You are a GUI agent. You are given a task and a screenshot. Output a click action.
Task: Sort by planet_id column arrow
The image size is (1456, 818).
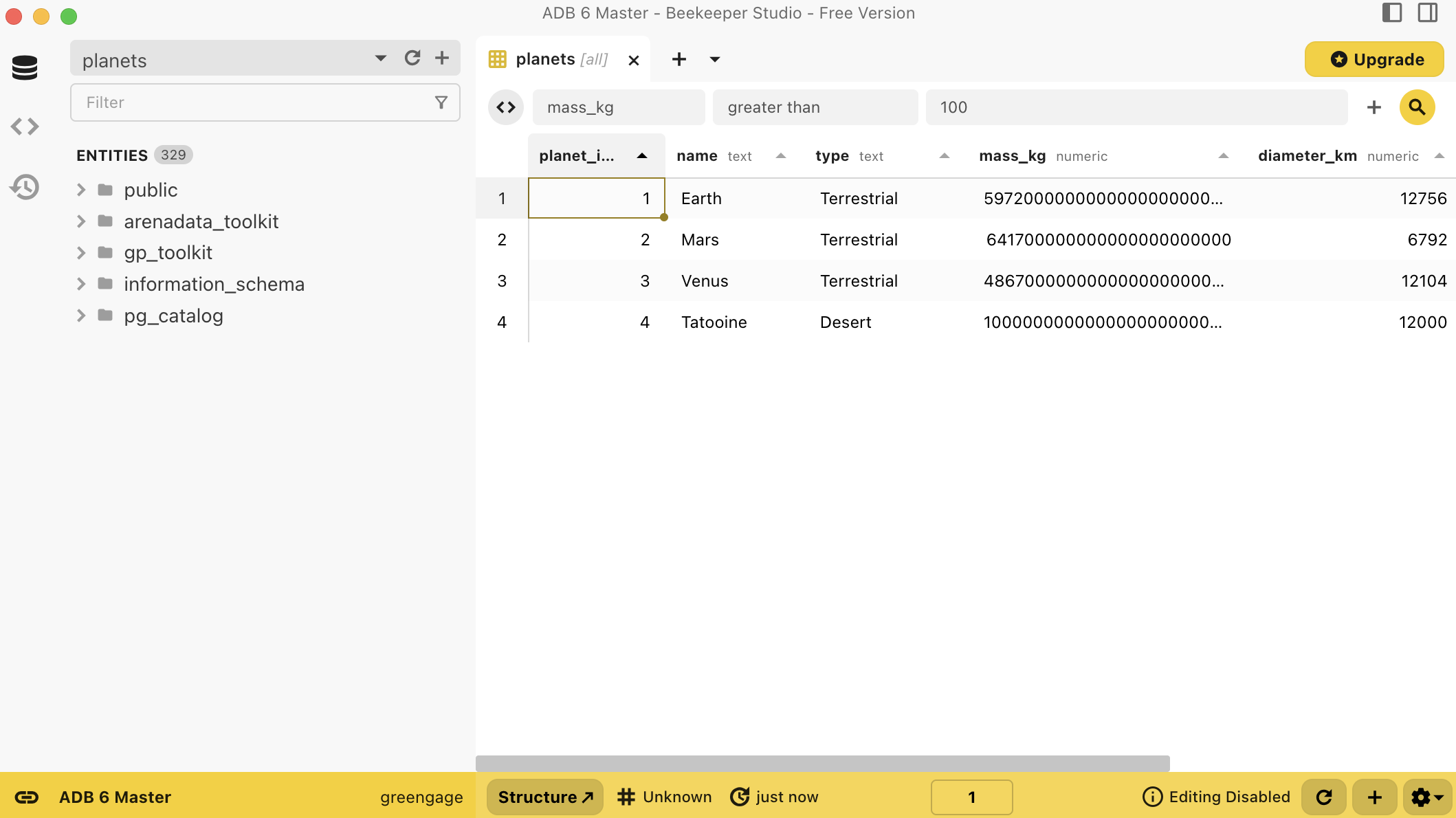(642, 156)
